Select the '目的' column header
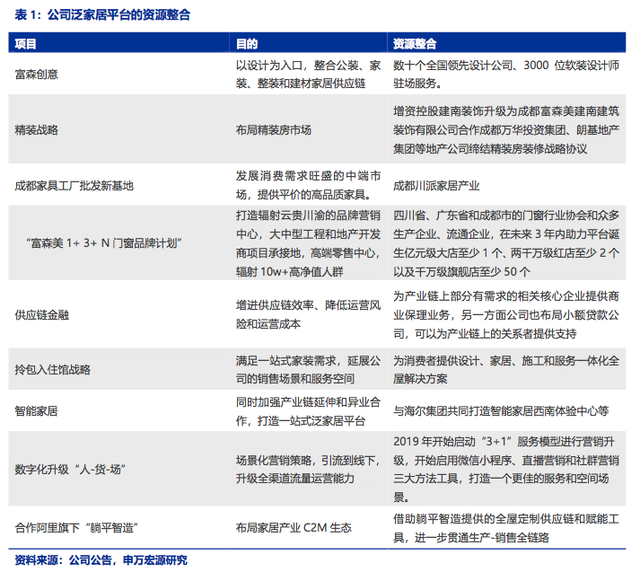640x572 pixels. [x=247, y=44]
